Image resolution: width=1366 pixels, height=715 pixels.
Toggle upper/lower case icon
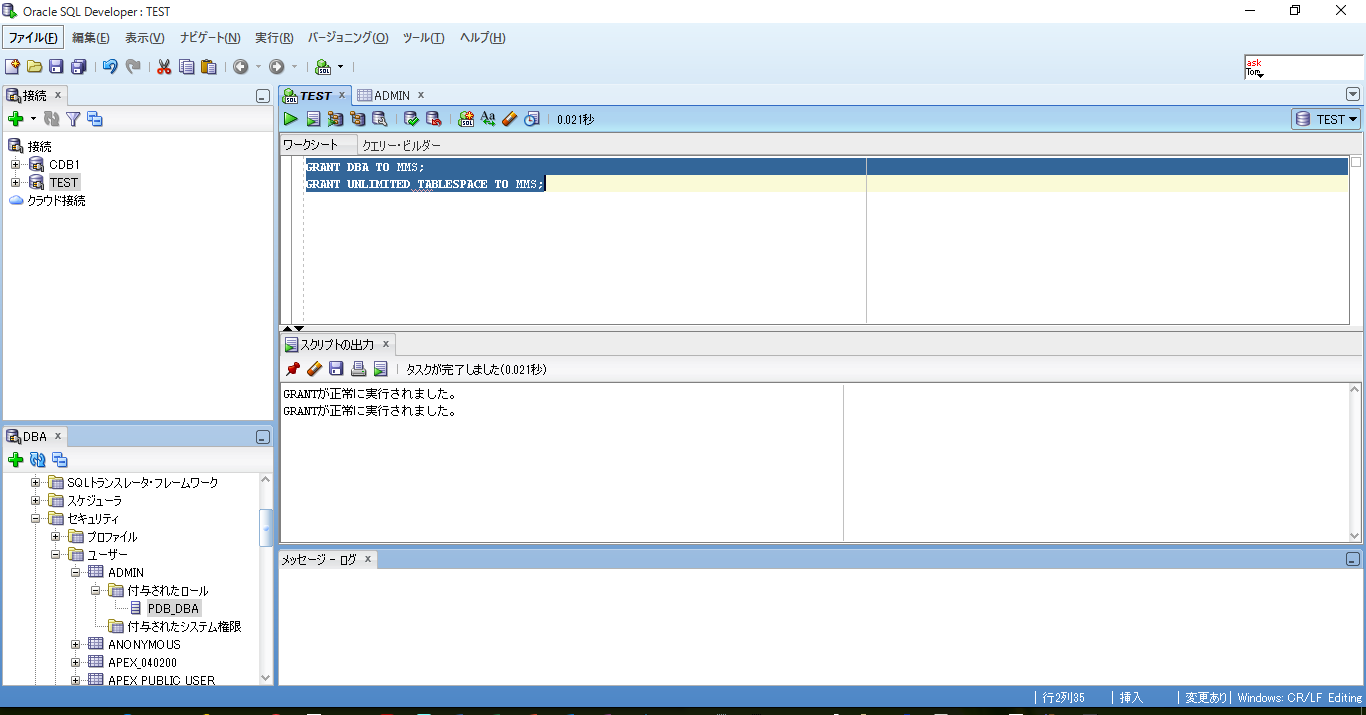pyautogui.click(x=488, y=119)
